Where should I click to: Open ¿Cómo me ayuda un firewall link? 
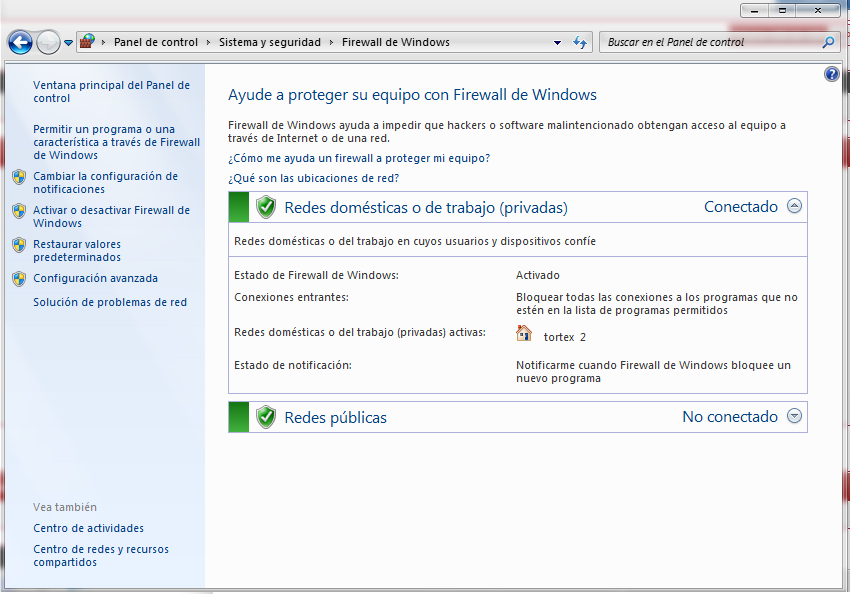point(359,158)
